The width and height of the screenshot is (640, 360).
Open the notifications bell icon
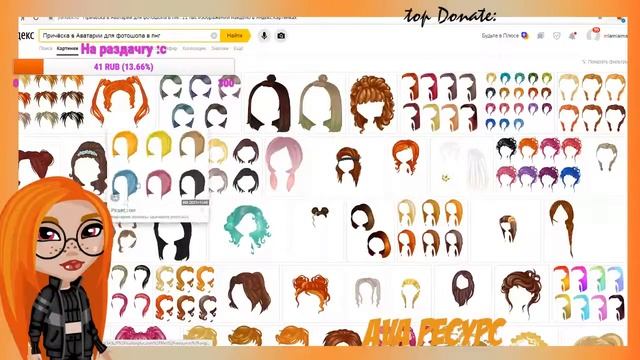[573, 36]
